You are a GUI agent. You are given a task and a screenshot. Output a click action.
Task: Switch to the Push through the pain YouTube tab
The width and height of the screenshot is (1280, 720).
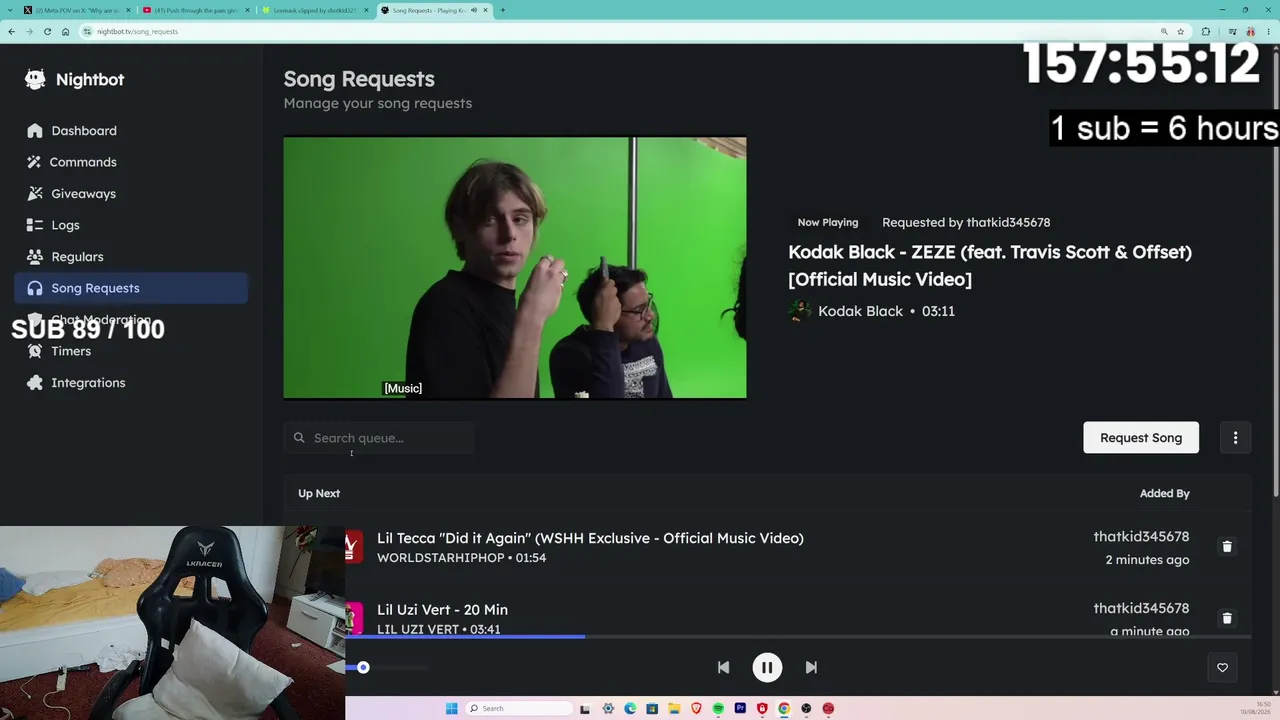195,10
